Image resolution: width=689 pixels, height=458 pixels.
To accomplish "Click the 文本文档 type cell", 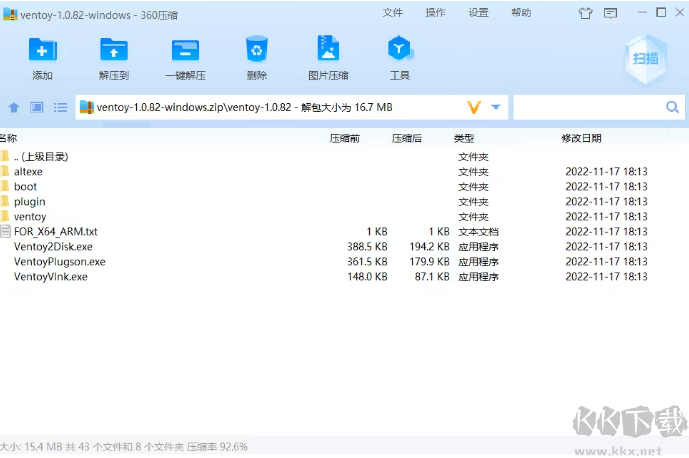I will click(479, 232).
